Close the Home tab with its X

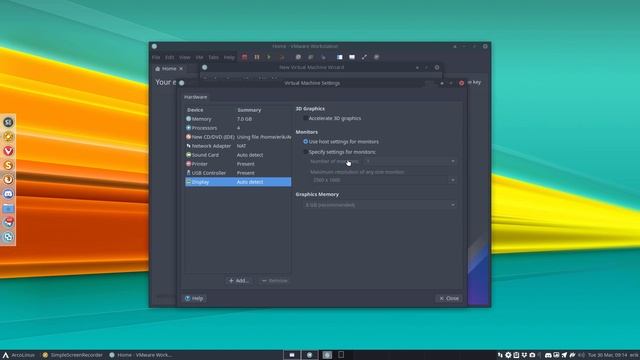tap(181, 69)
